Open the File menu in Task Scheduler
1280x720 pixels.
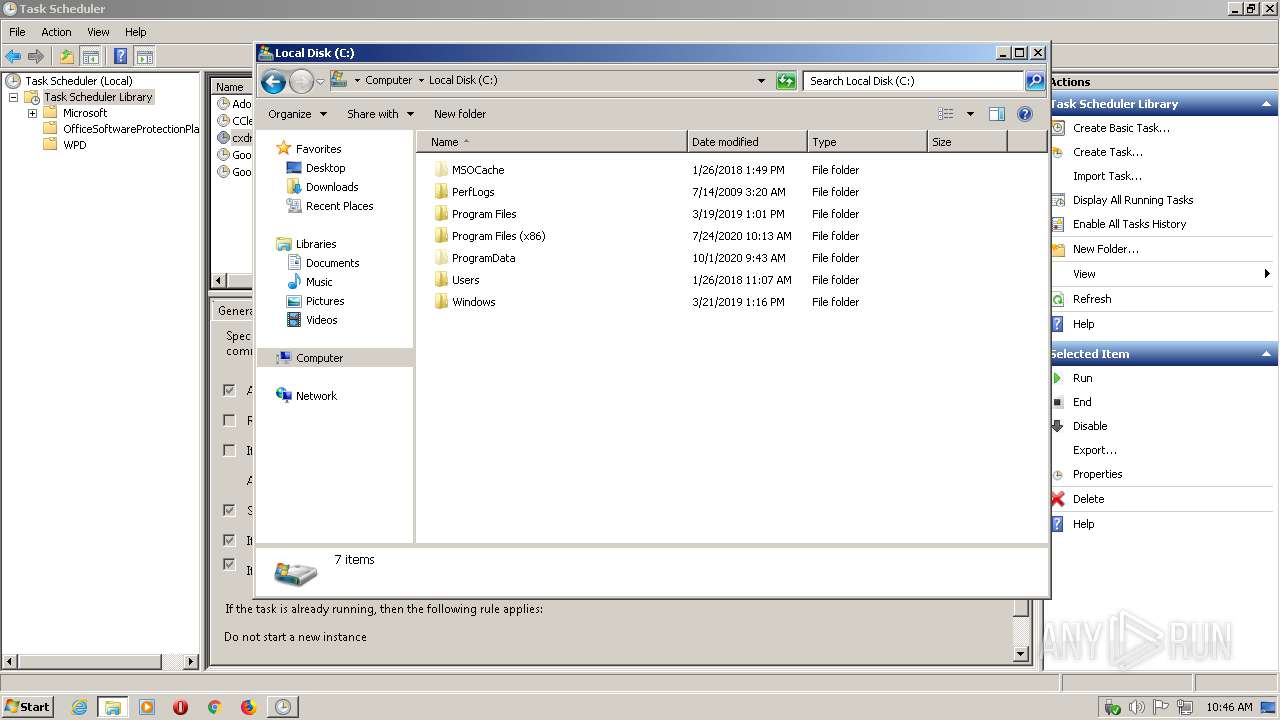click(17, 32)
